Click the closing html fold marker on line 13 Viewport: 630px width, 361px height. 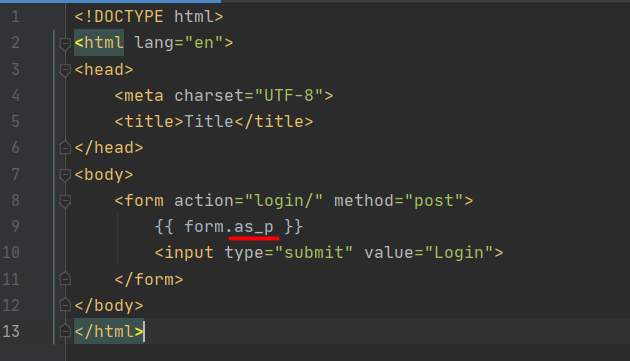pos(65,331)
